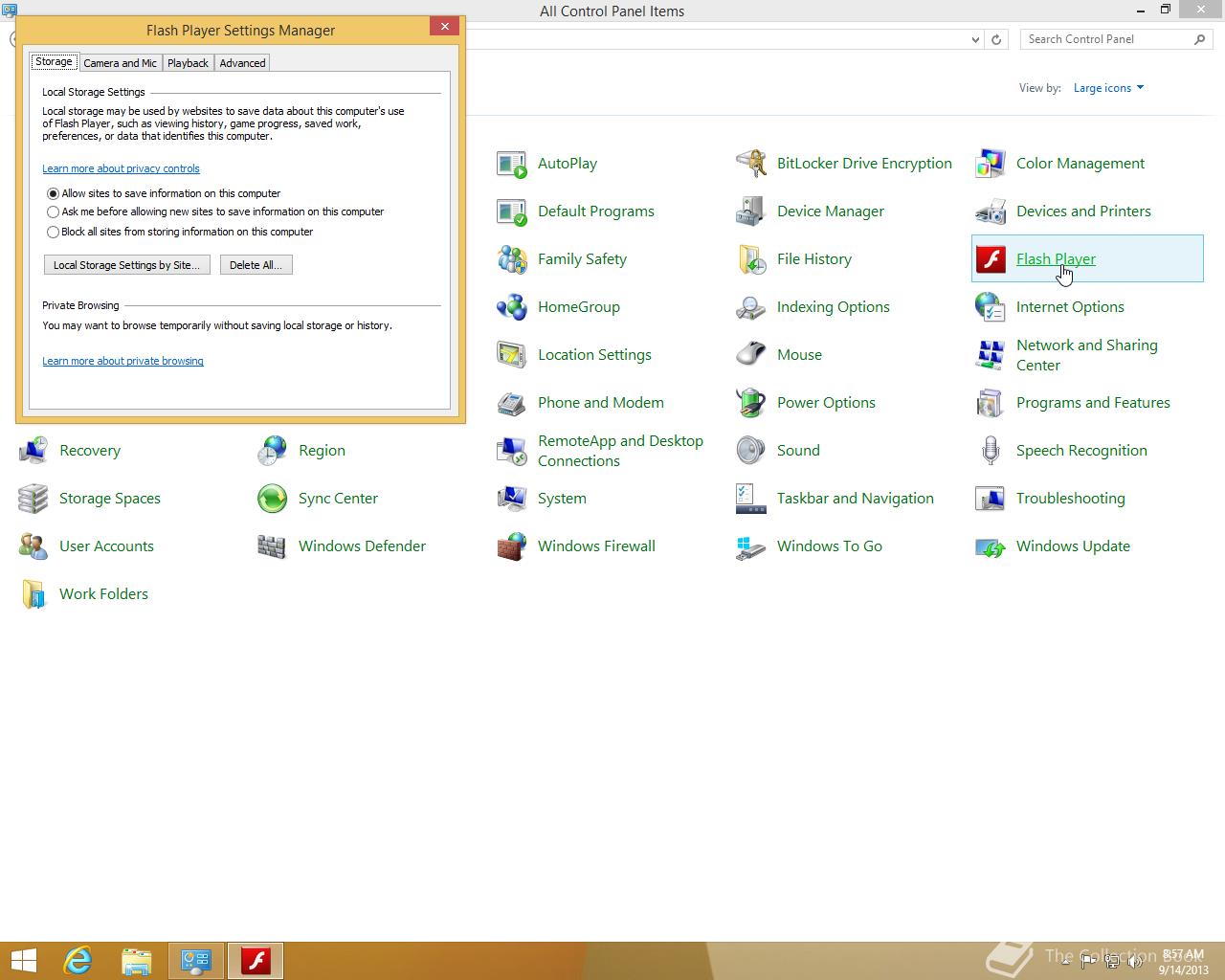This screenshot has height=980, width=1225.
Task: Open the Devices and Printers icon
Action: [991, 212]
